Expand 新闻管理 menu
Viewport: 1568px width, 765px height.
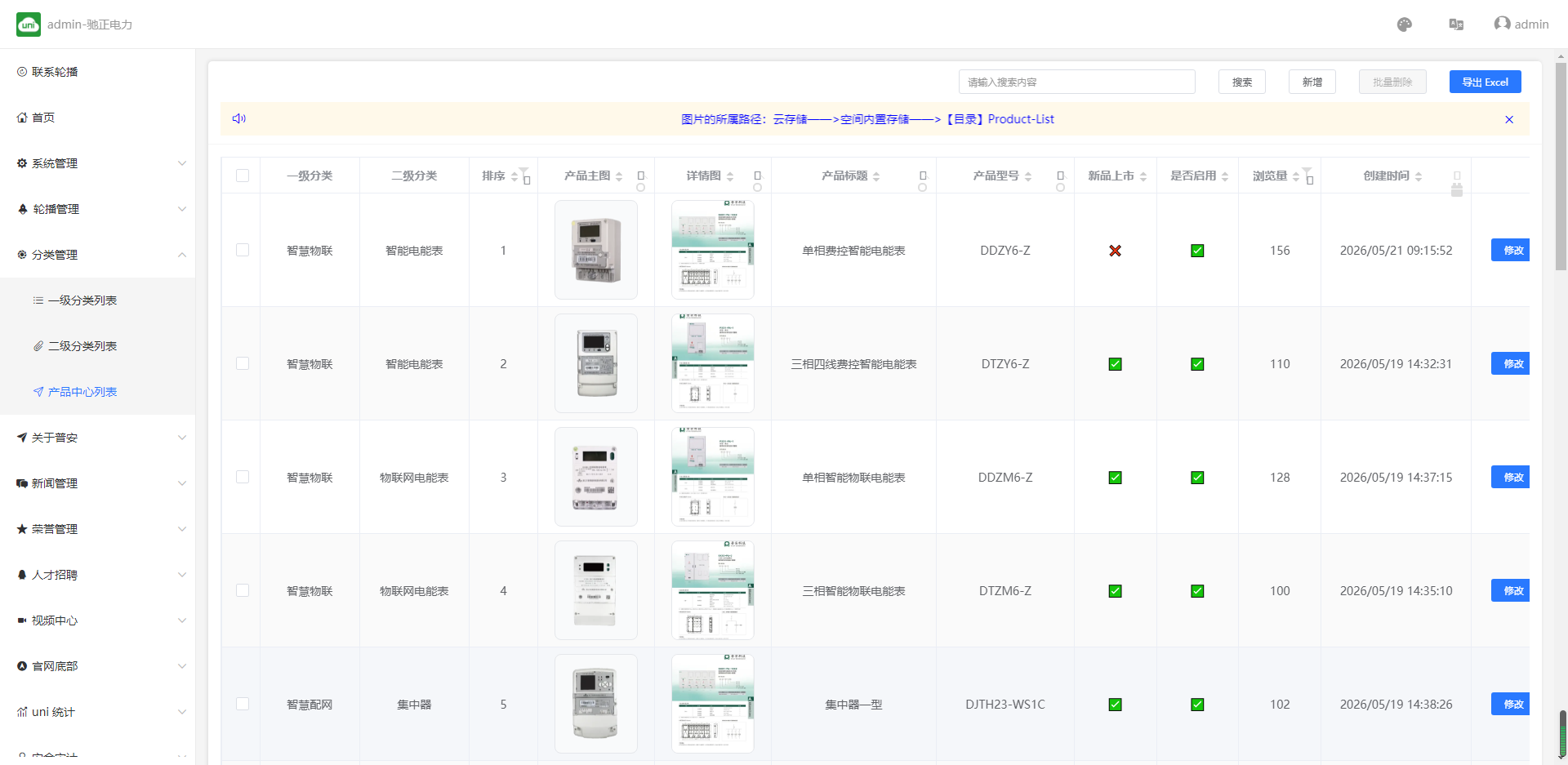(98, 483)
